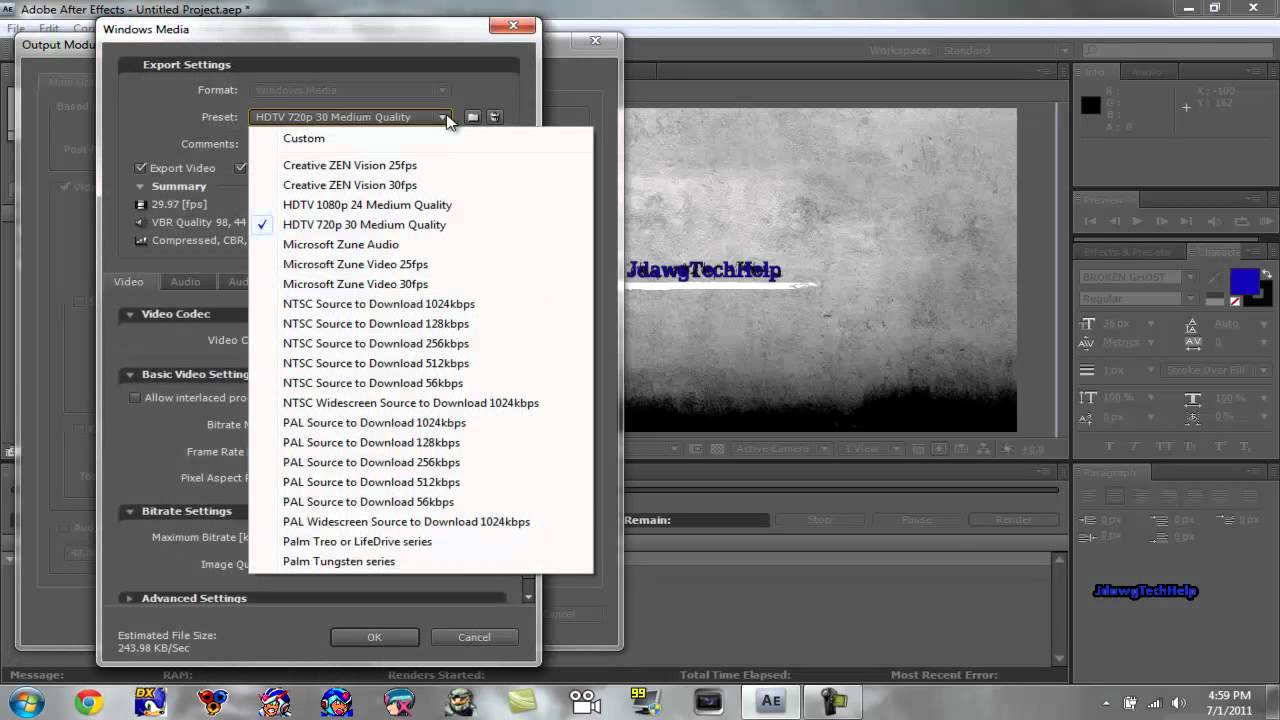Click the play button in Preview panel
Screen dimensions: 1280x720
tap(1137, 221)
